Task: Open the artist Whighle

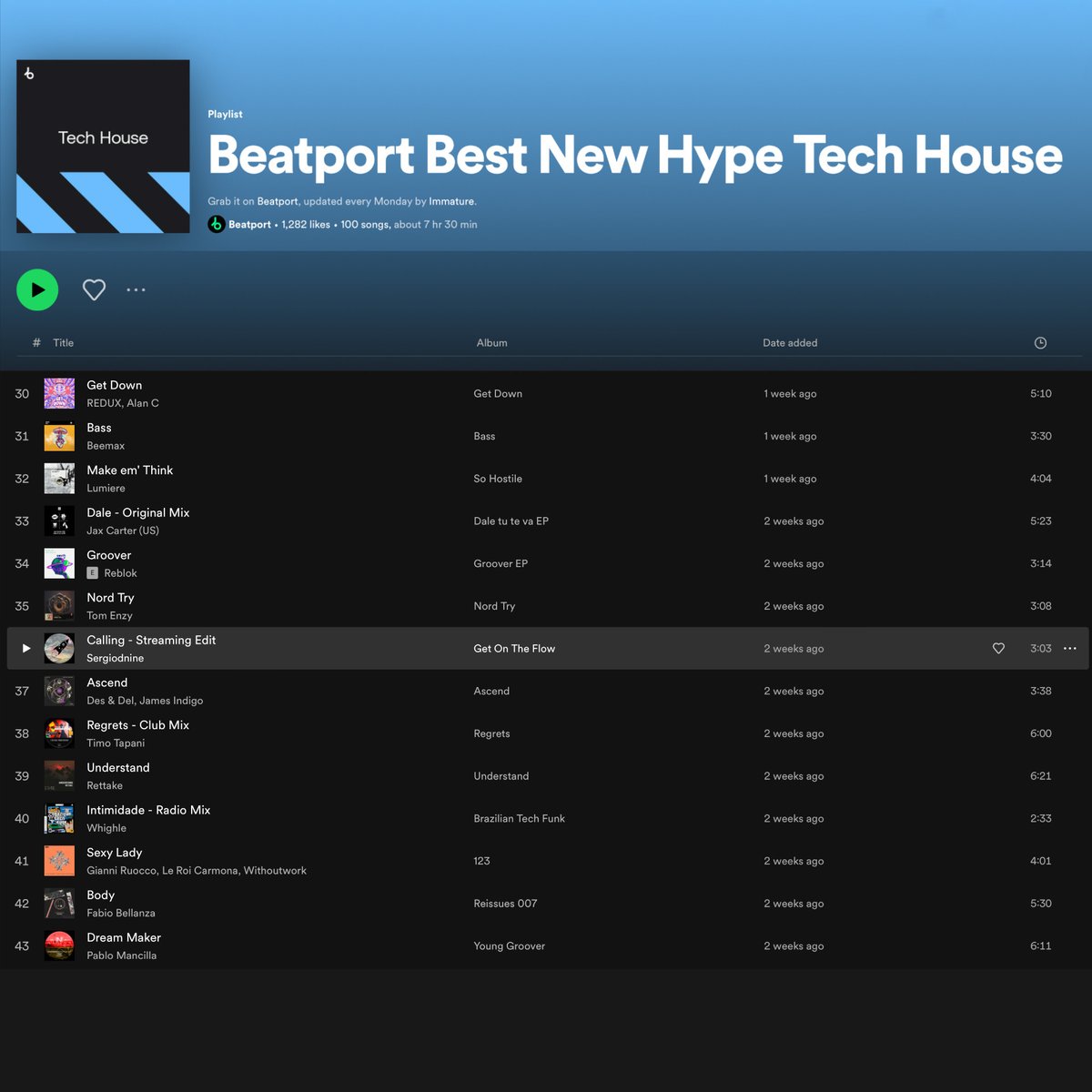Action: click(x=106, y=828)
